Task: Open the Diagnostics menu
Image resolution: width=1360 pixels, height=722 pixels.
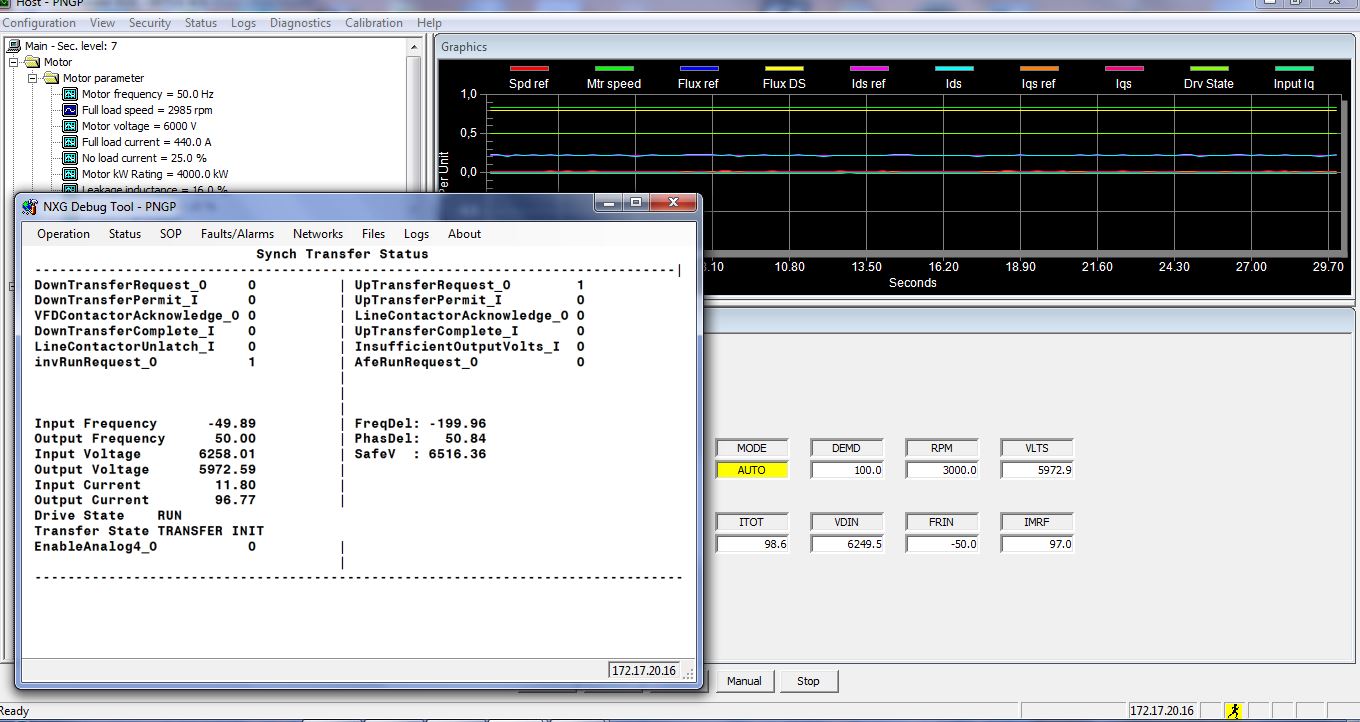Action: pos(302,22)
